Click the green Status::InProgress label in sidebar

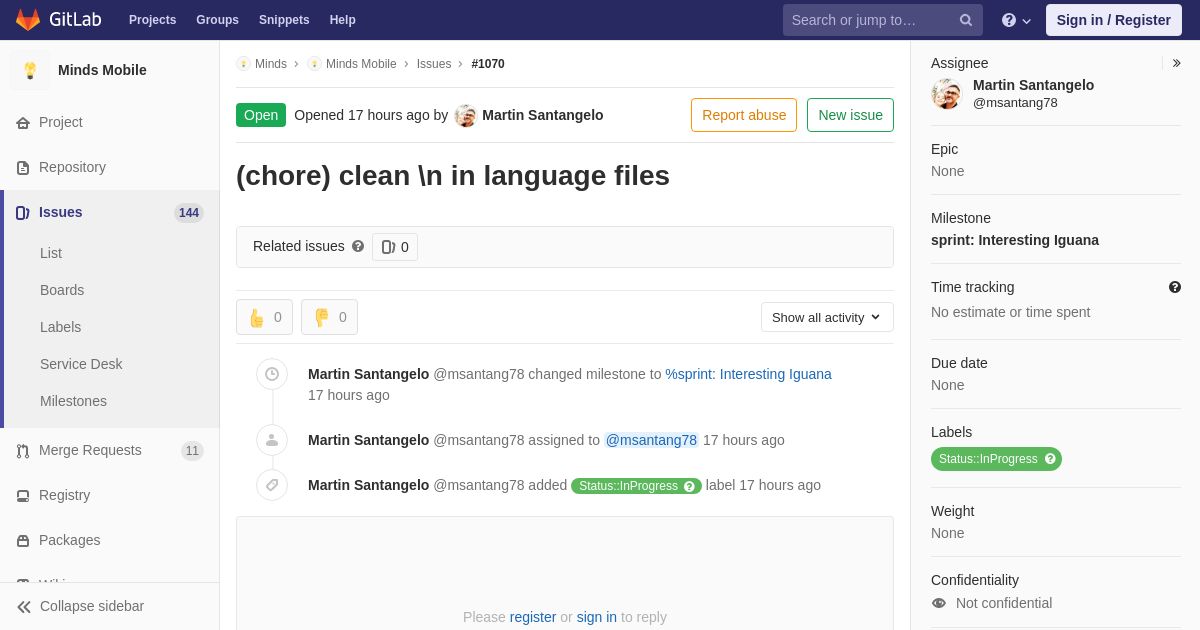(996, 459)
